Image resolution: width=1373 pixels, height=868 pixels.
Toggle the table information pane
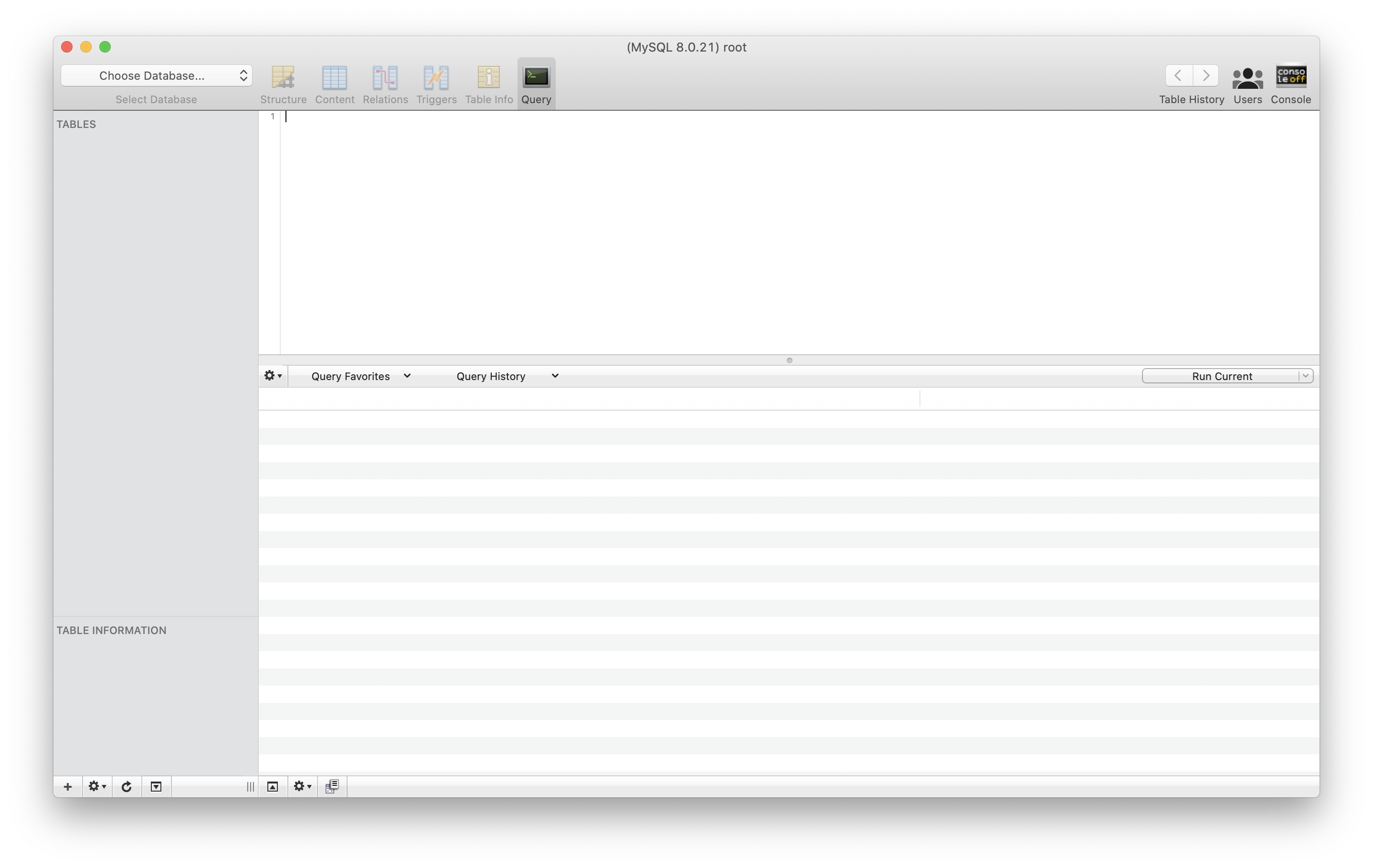click(156, 786)
